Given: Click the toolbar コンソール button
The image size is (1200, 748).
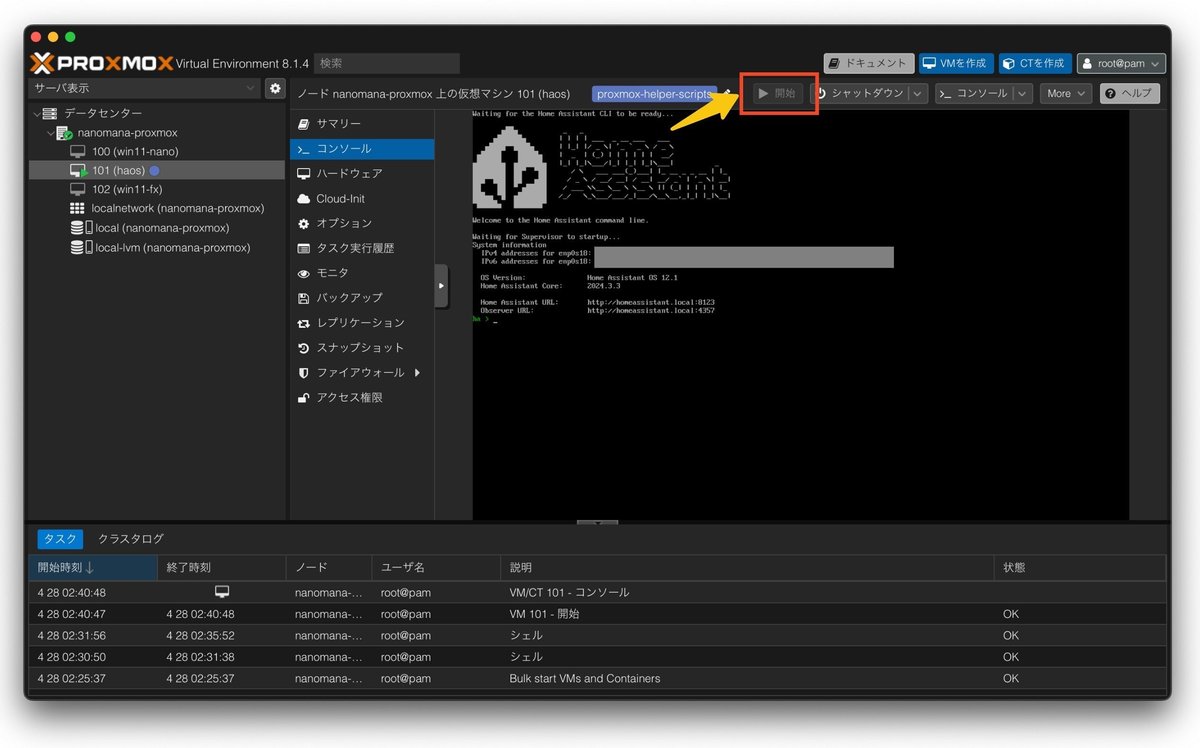Looking at the screenshot, I should click(x=973, y=93).
